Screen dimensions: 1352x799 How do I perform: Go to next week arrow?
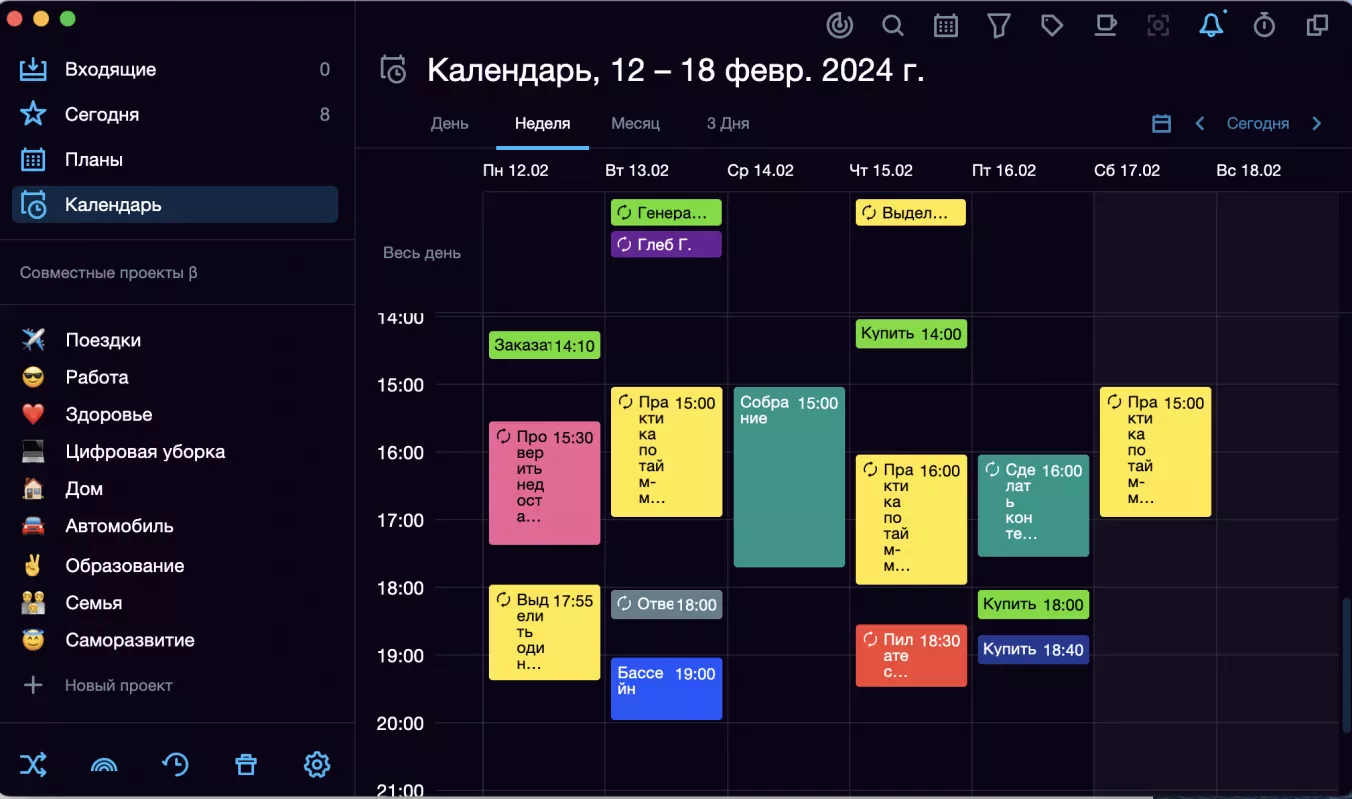(x=1317, y=124)
